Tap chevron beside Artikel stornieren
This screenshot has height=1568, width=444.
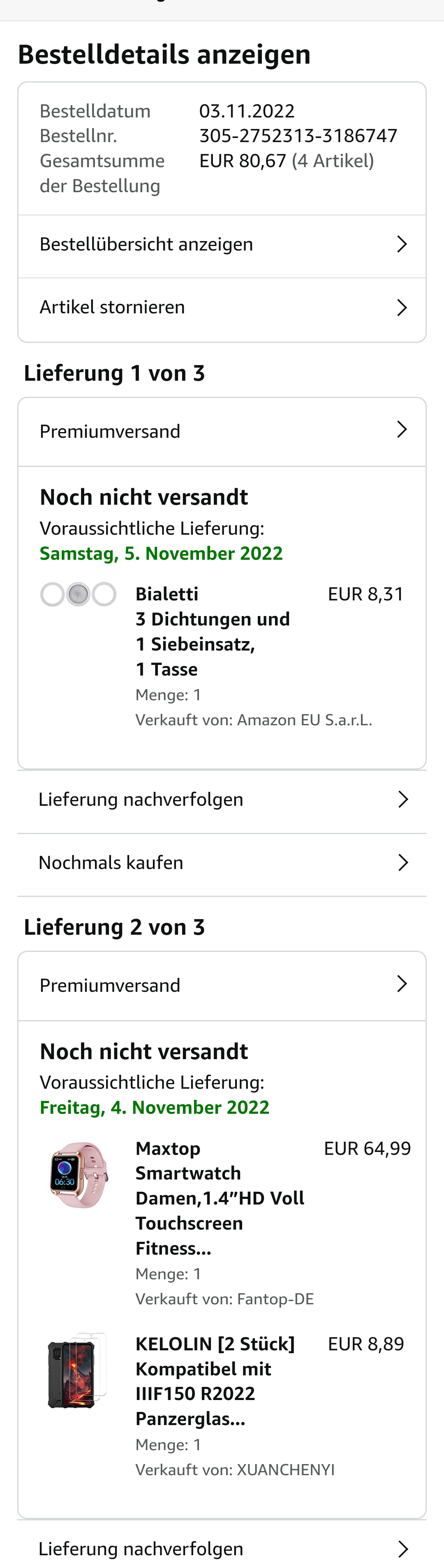pos(401,308)
